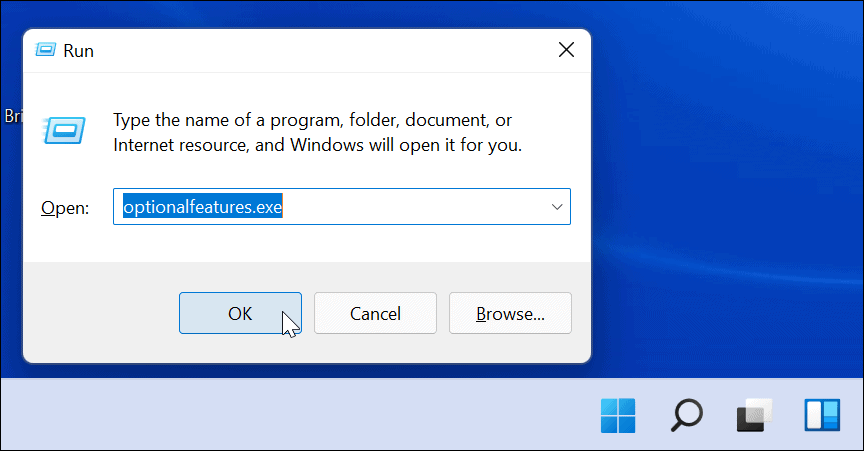The width and height of the screenshot is (864, 451).
Task: Click the large Run program icon
Action: tap(63, 131)
